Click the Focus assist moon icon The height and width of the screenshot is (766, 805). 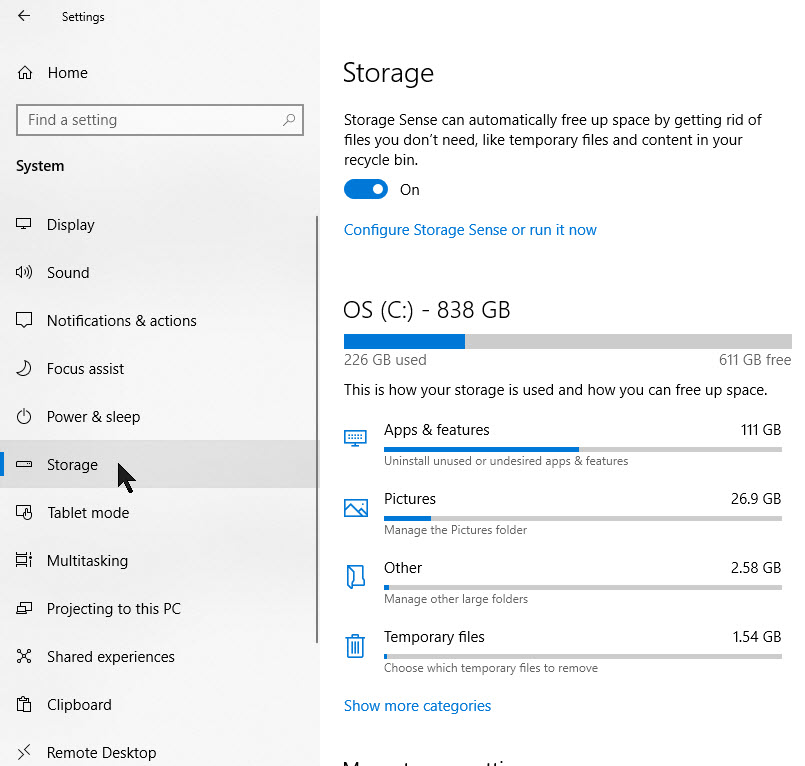(25, 369)
